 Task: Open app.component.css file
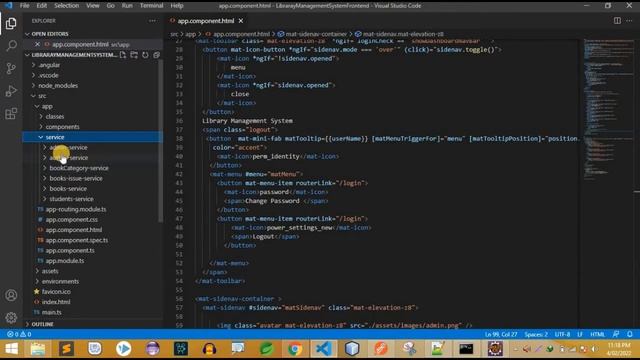coord(71,220)
